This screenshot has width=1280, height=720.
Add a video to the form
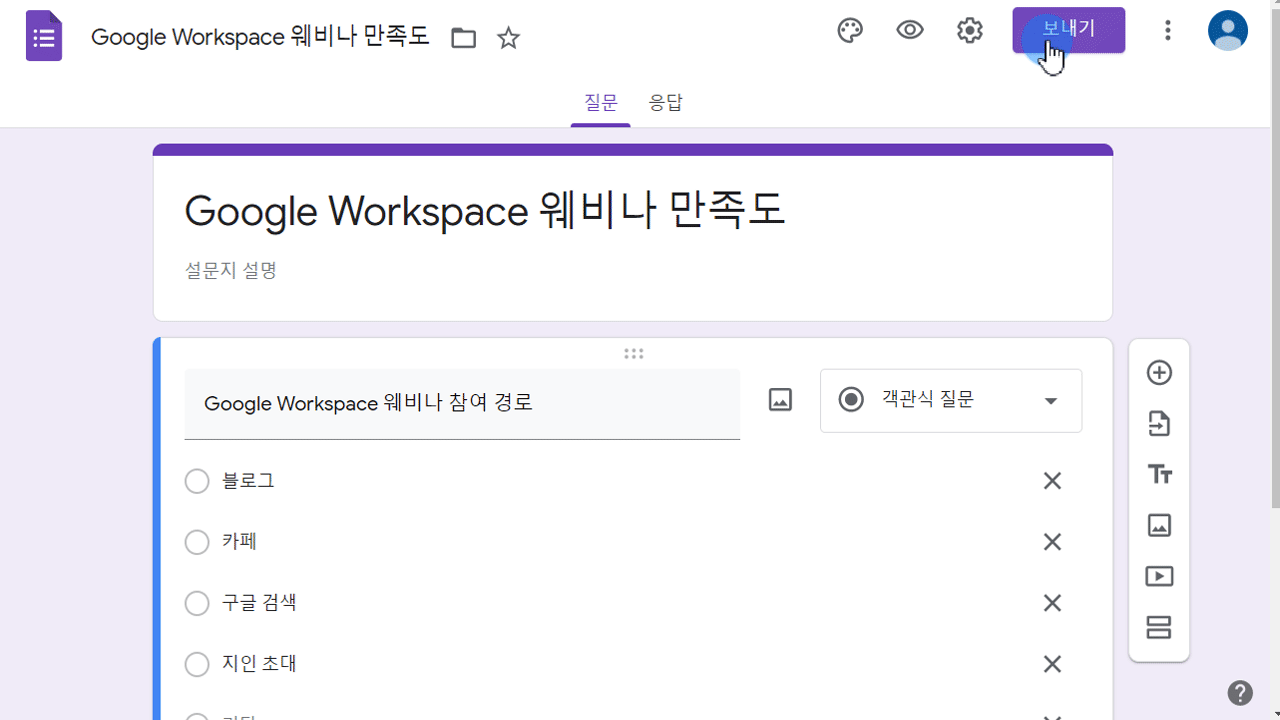(1159, 577)
